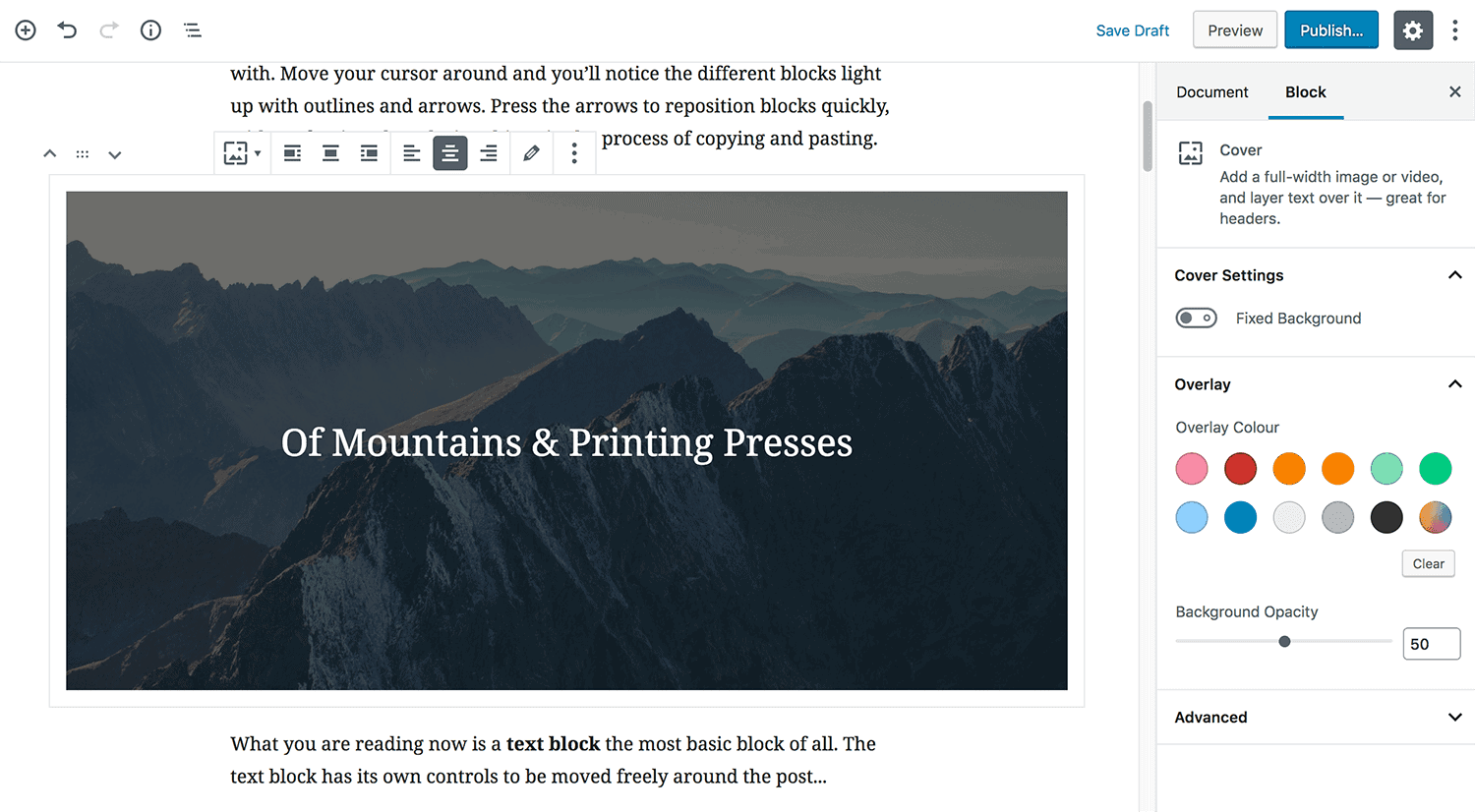Click the edit image pencil icon
The height and width of the screenshot is (812, 1475).
tap(531, 153)
